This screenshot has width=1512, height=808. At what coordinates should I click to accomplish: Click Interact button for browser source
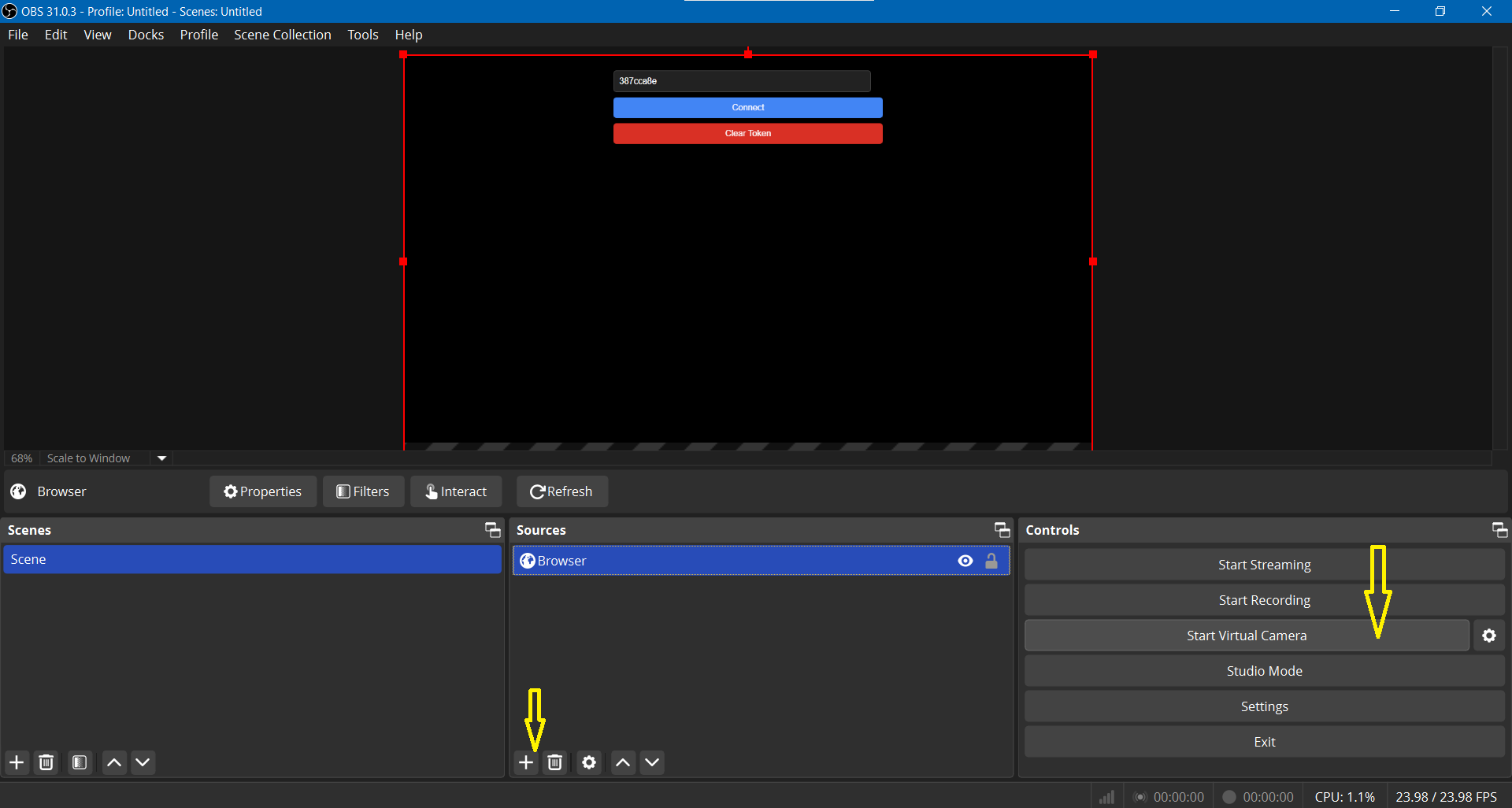(456, 491)
